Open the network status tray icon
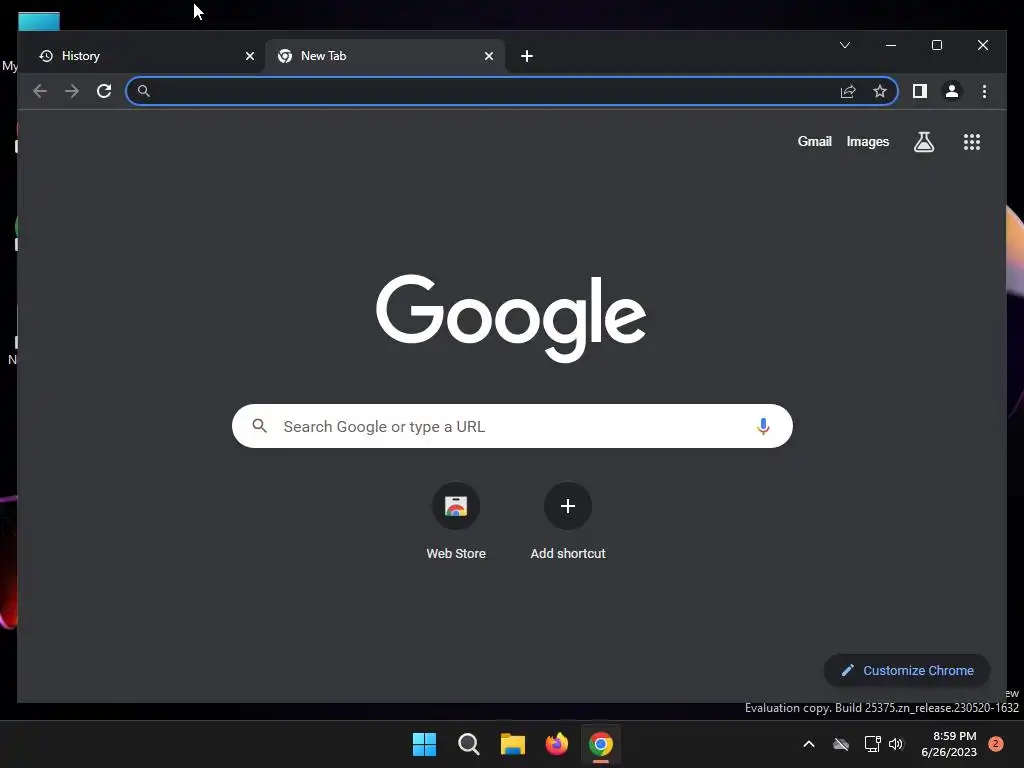This screenshot has height=768, width=1024. 872,744
